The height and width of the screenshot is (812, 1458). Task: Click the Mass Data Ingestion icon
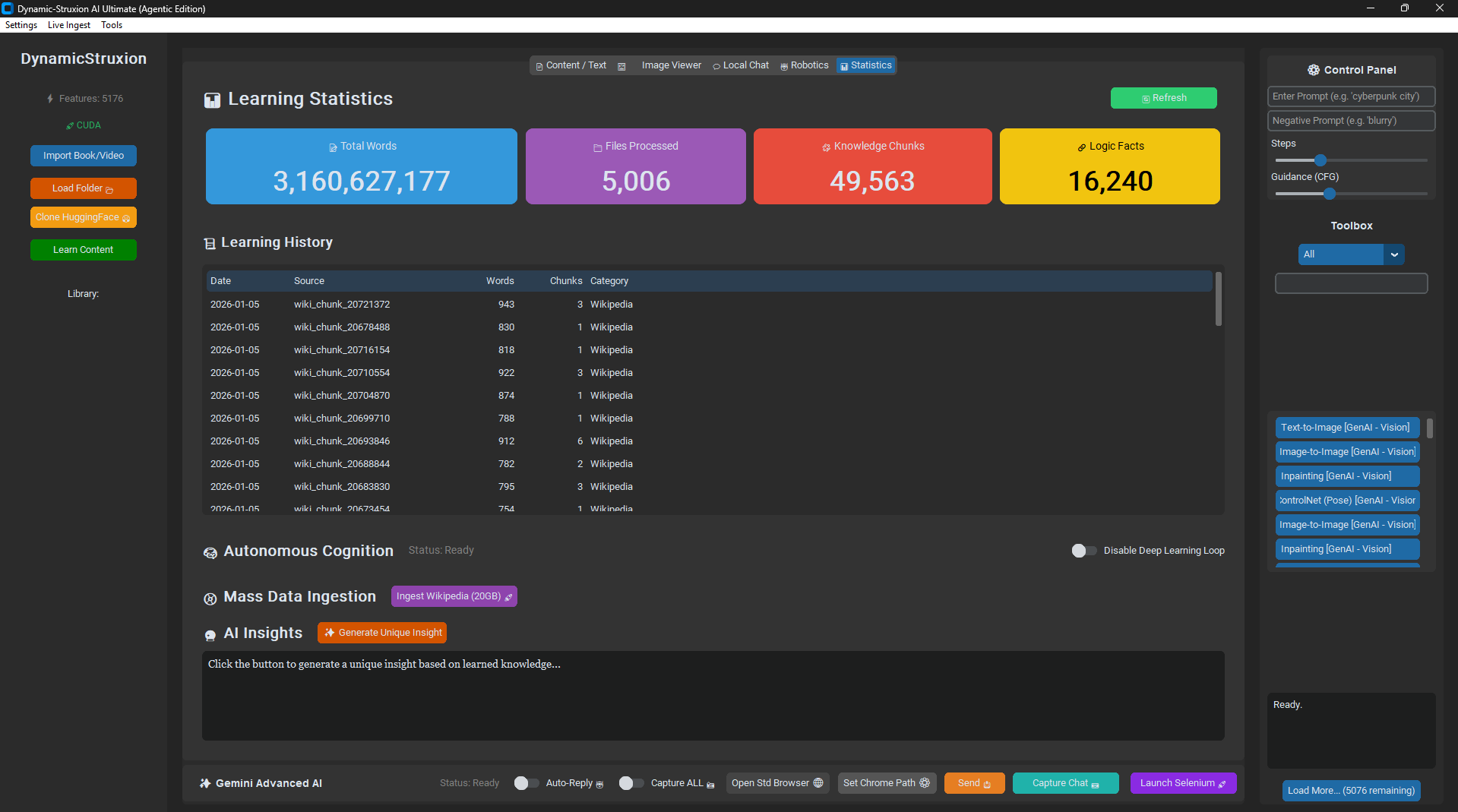[210, 599]
